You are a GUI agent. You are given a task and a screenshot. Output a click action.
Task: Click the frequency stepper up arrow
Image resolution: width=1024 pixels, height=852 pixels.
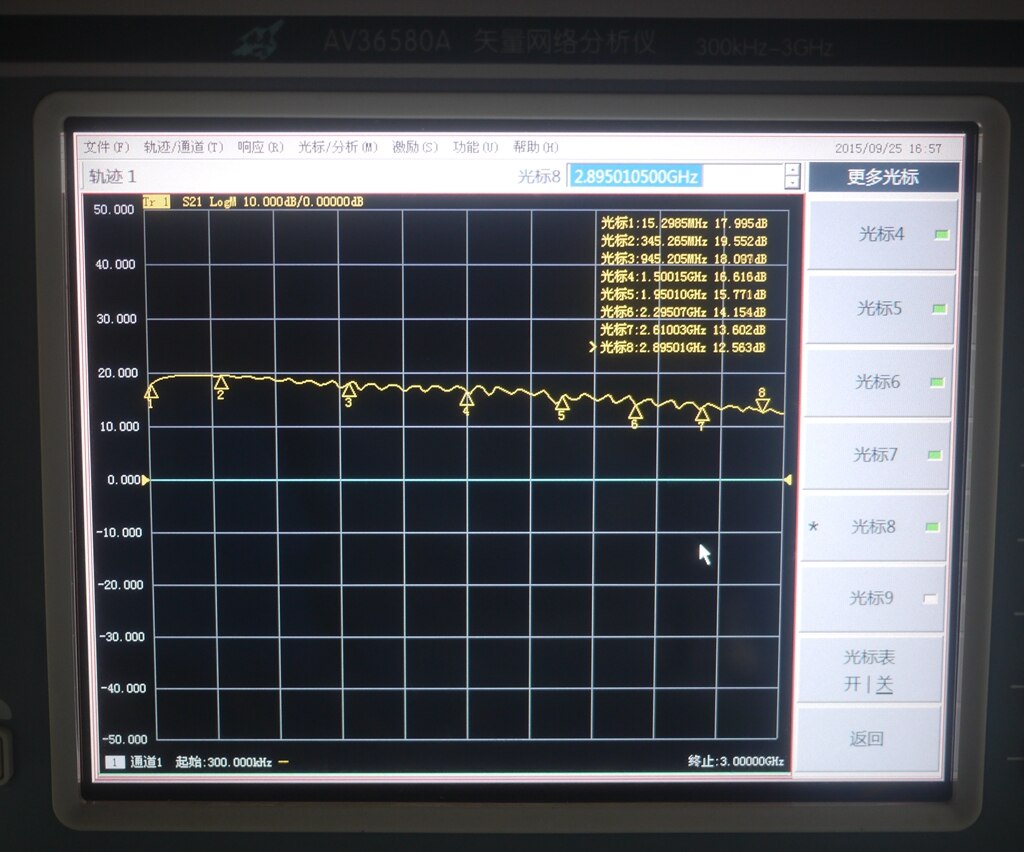pos(792,170)
